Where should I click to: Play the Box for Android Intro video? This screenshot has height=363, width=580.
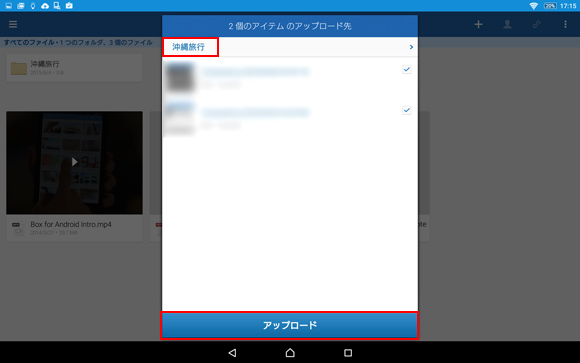[74, 162]
